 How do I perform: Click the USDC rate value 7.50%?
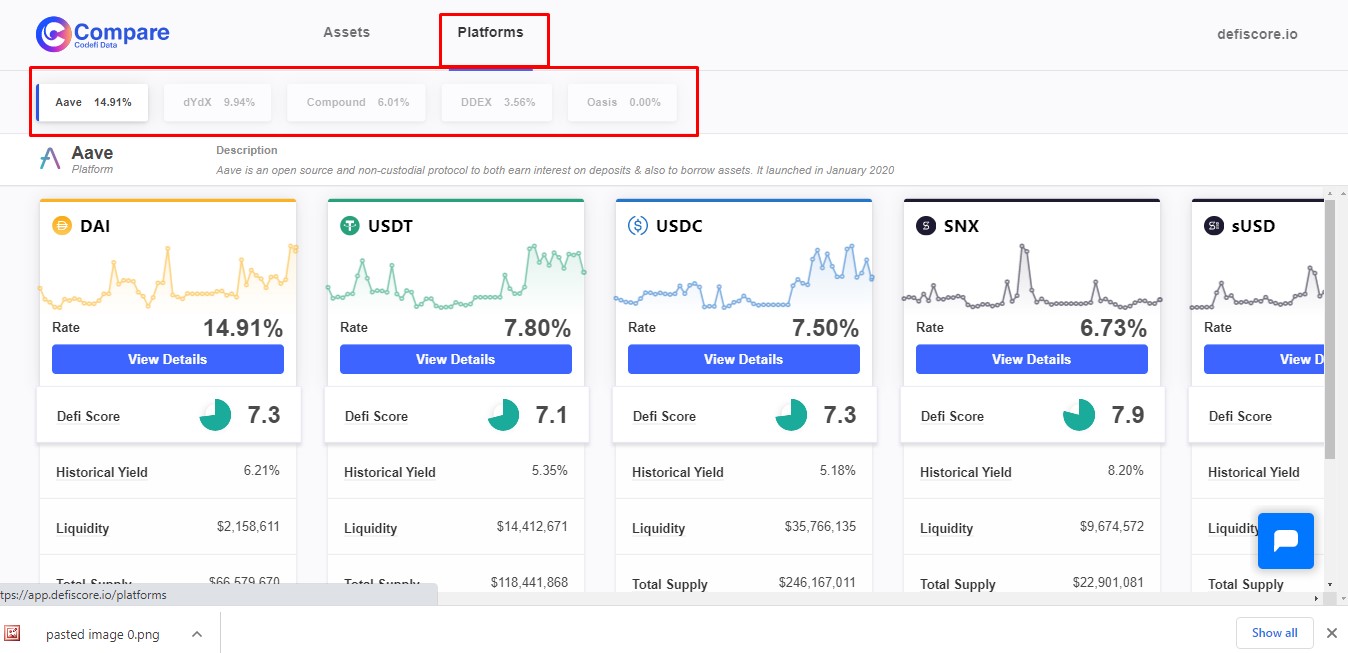(826, 328)
